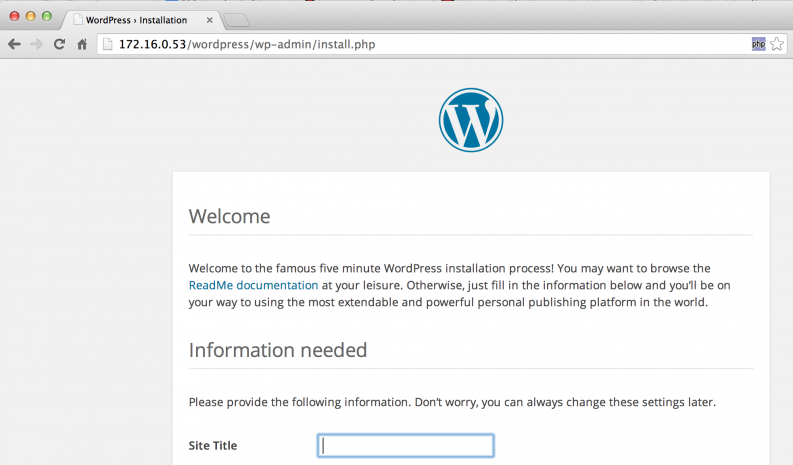Click the Information needed heading
This screenshot has width=793, height=465.
tap(278, 350)
